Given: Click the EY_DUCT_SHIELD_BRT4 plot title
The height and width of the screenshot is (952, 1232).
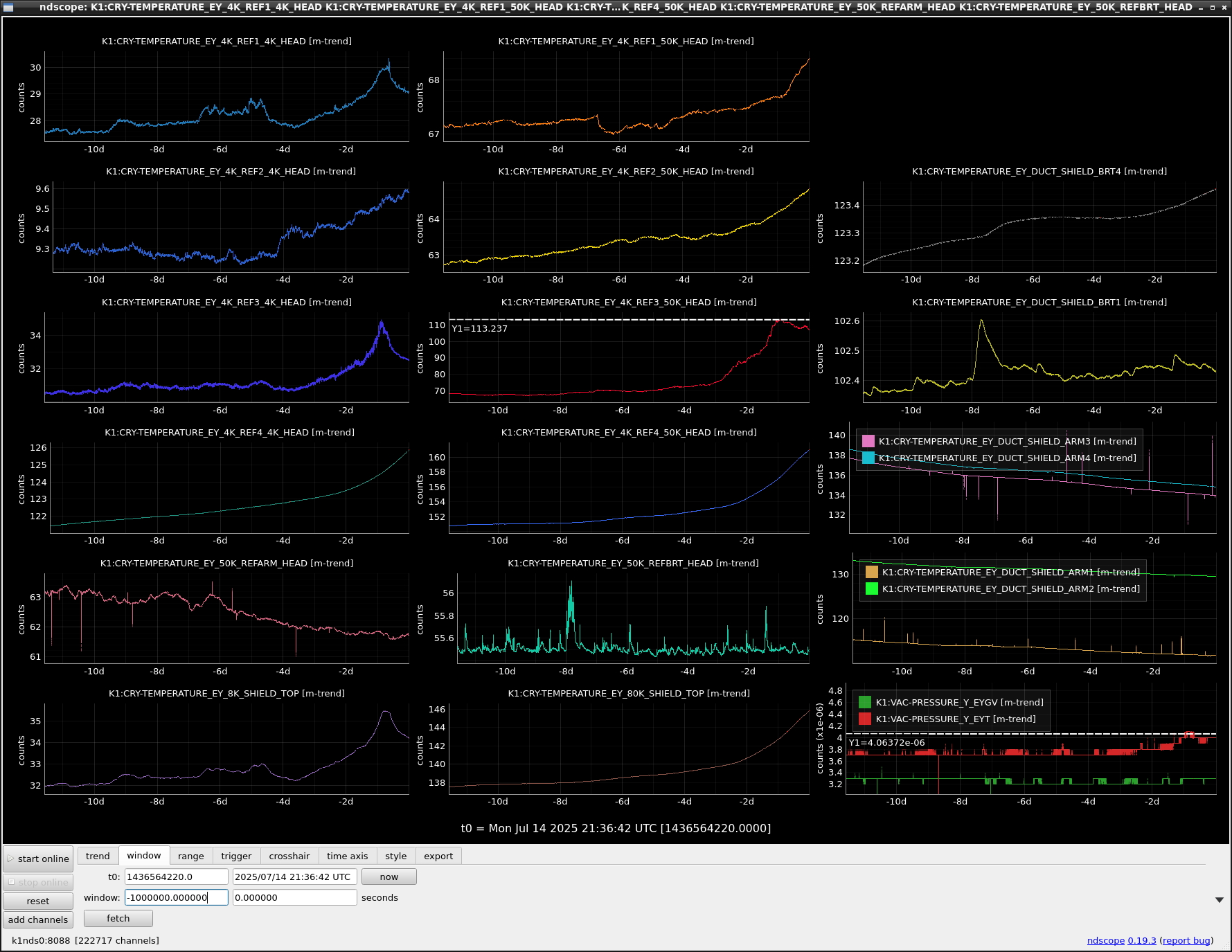Looking at the screenshot, I should coord(1039,171).
